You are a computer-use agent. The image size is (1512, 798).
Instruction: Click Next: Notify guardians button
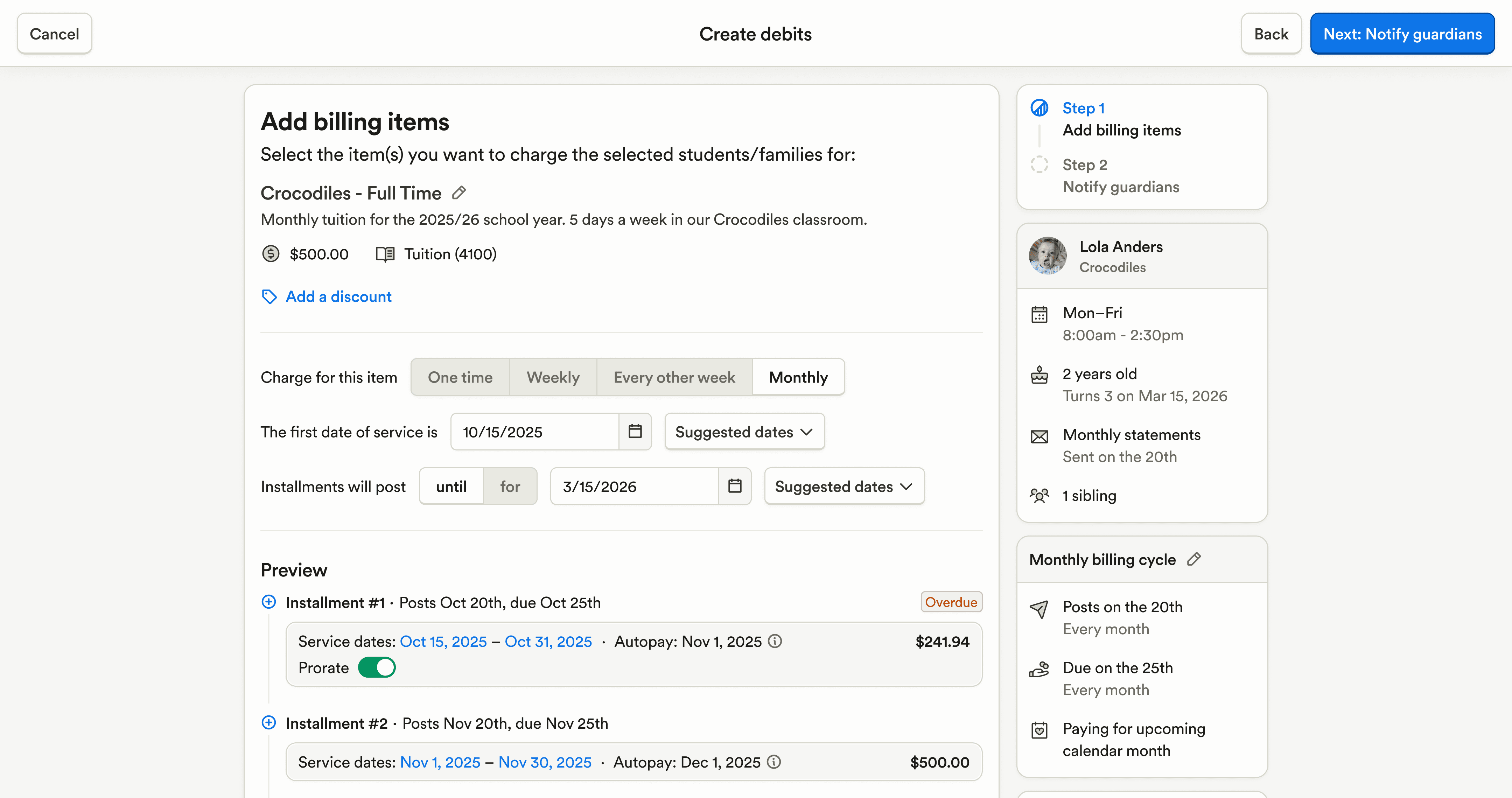(1402, 34)
